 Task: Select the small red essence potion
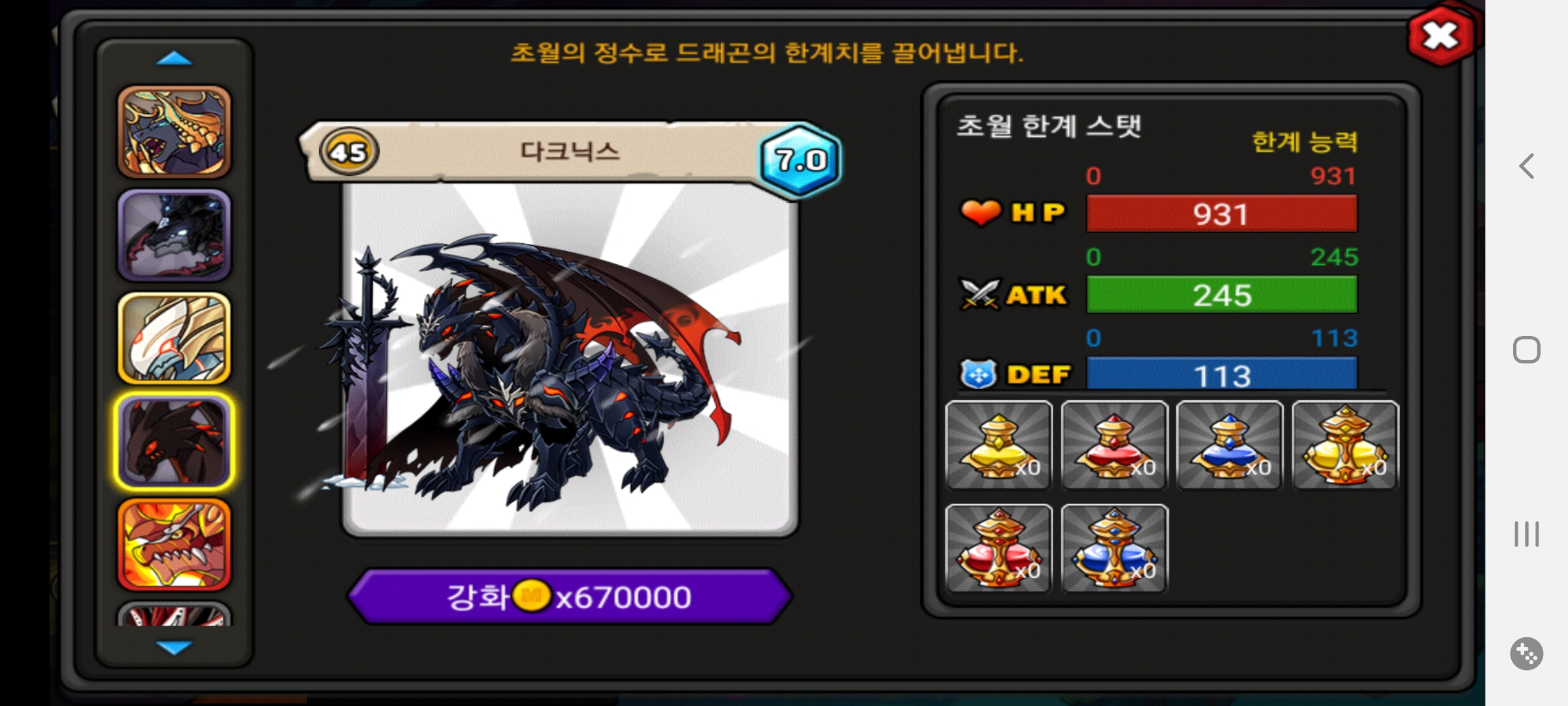click(1115, 445)
